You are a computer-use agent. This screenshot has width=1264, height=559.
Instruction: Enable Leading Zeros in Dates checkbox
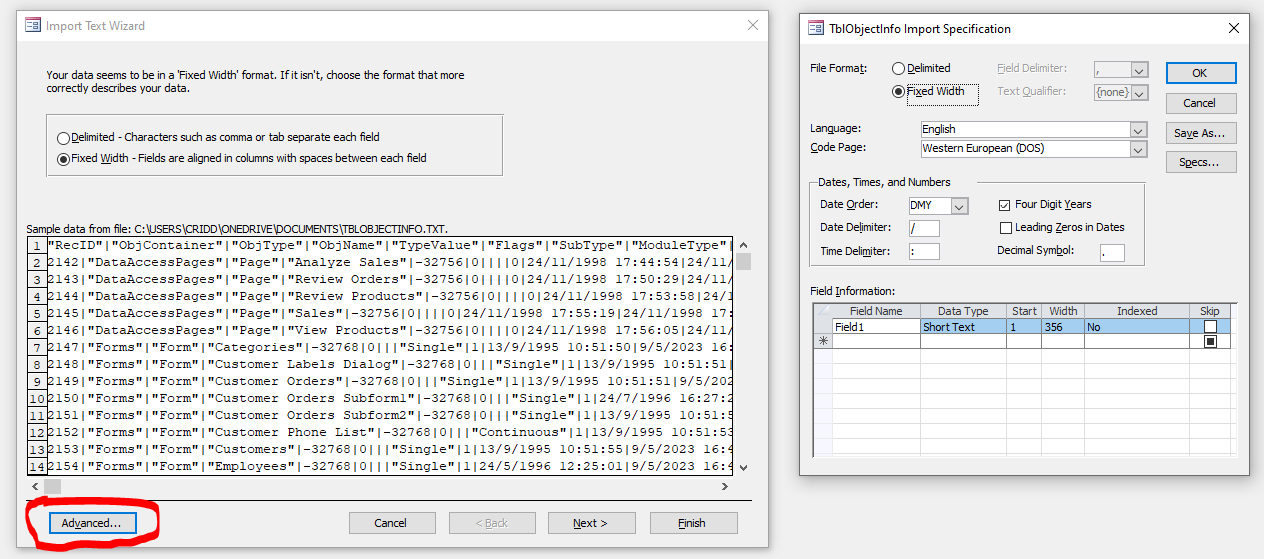pyautogui.click(x=1005, y=228)
